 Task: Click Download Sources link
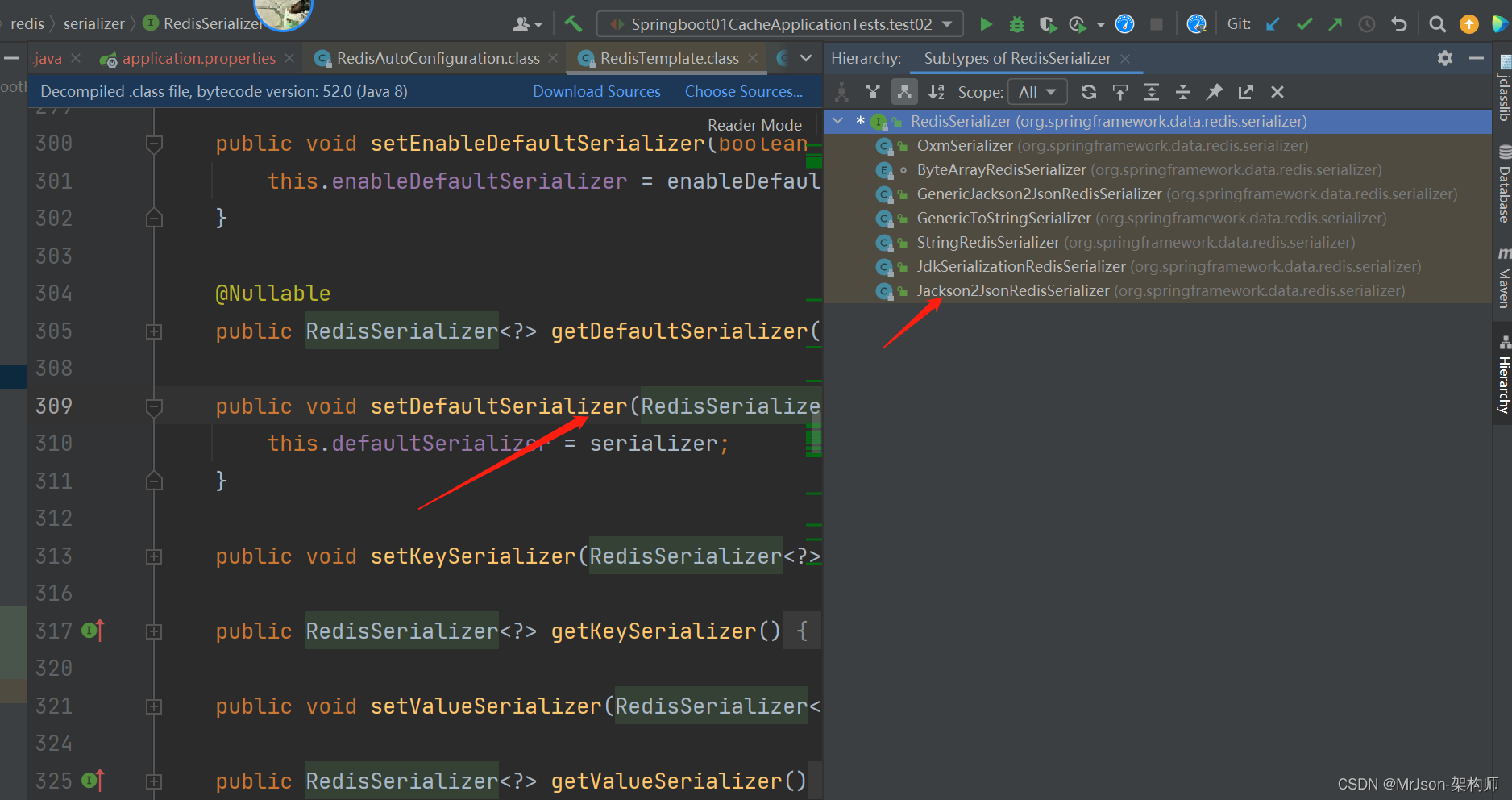(x=596, y=91)
